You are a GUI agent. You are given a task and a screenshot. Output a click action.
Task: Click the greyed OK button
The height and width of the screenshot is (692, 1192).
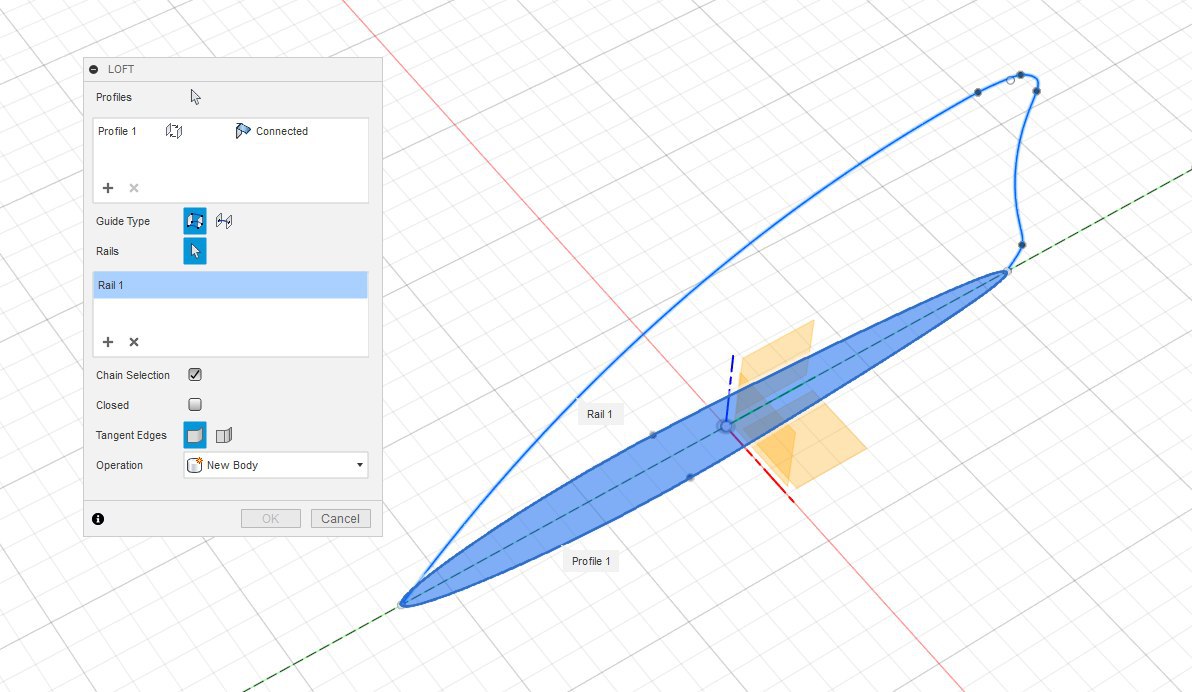pyautogui.click(x=271, y=519)
